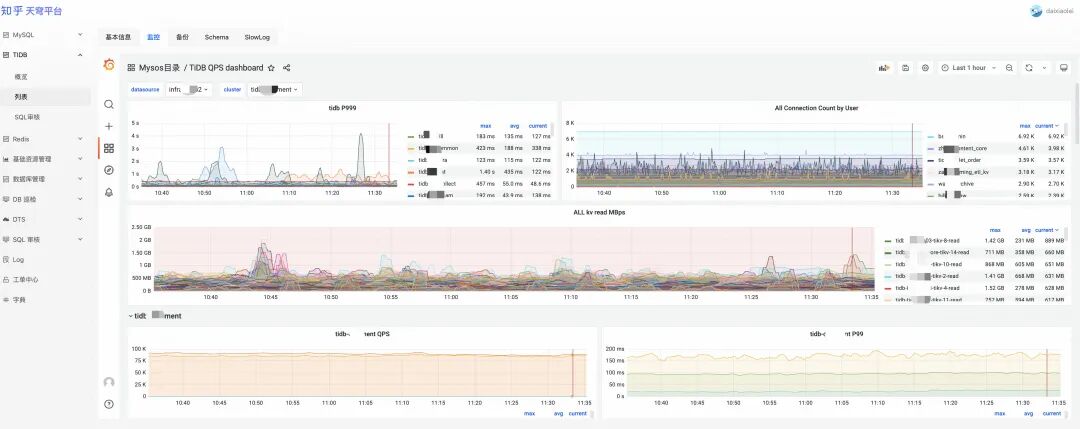Click the refresh dashboard icon

(x=1029, y=68)
